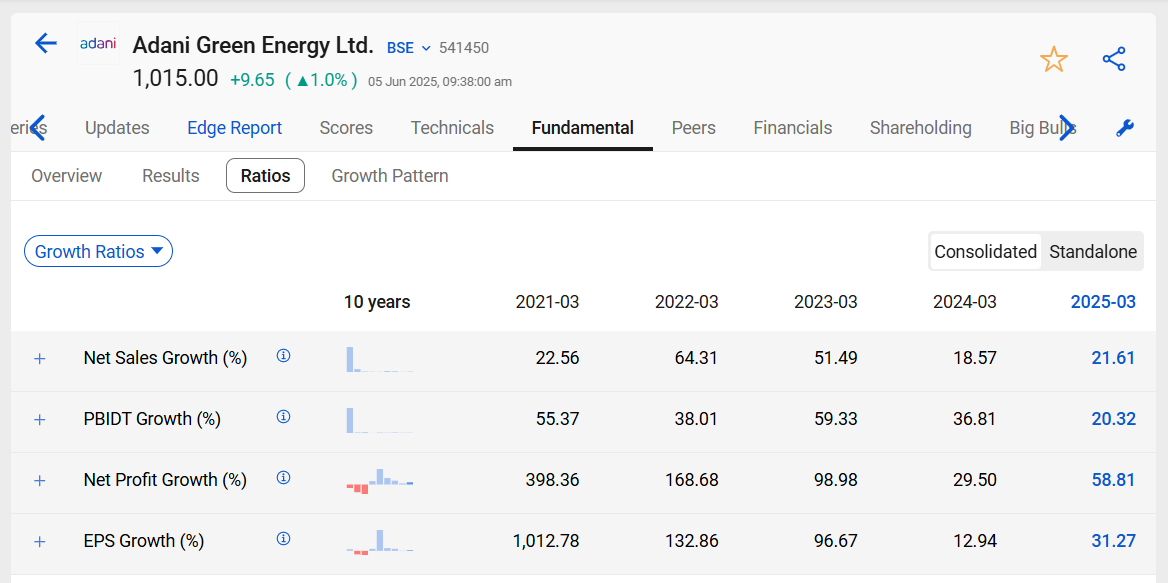Image resolution: width=1168 pixels, height=583 pixels.
Task: Click the 2025-03 column header
Action: coord(1103,302)
